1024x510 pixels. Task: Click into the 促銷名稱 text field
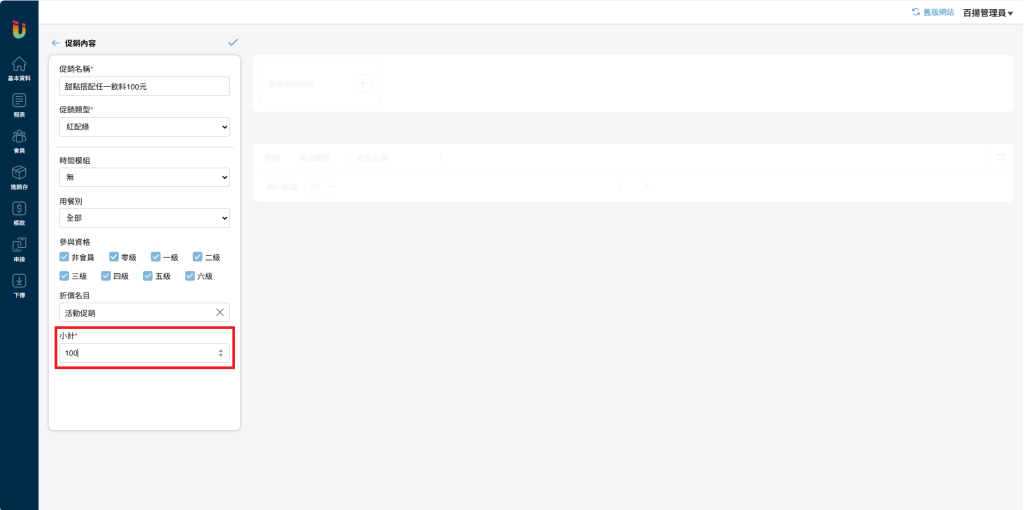pos(144,86)
